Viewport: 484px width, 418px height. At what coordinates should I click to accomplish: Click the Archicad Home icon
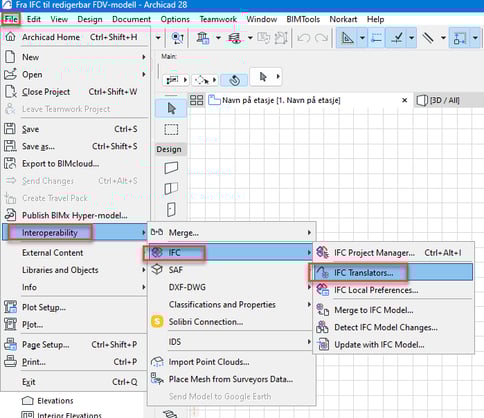point(10,37)
